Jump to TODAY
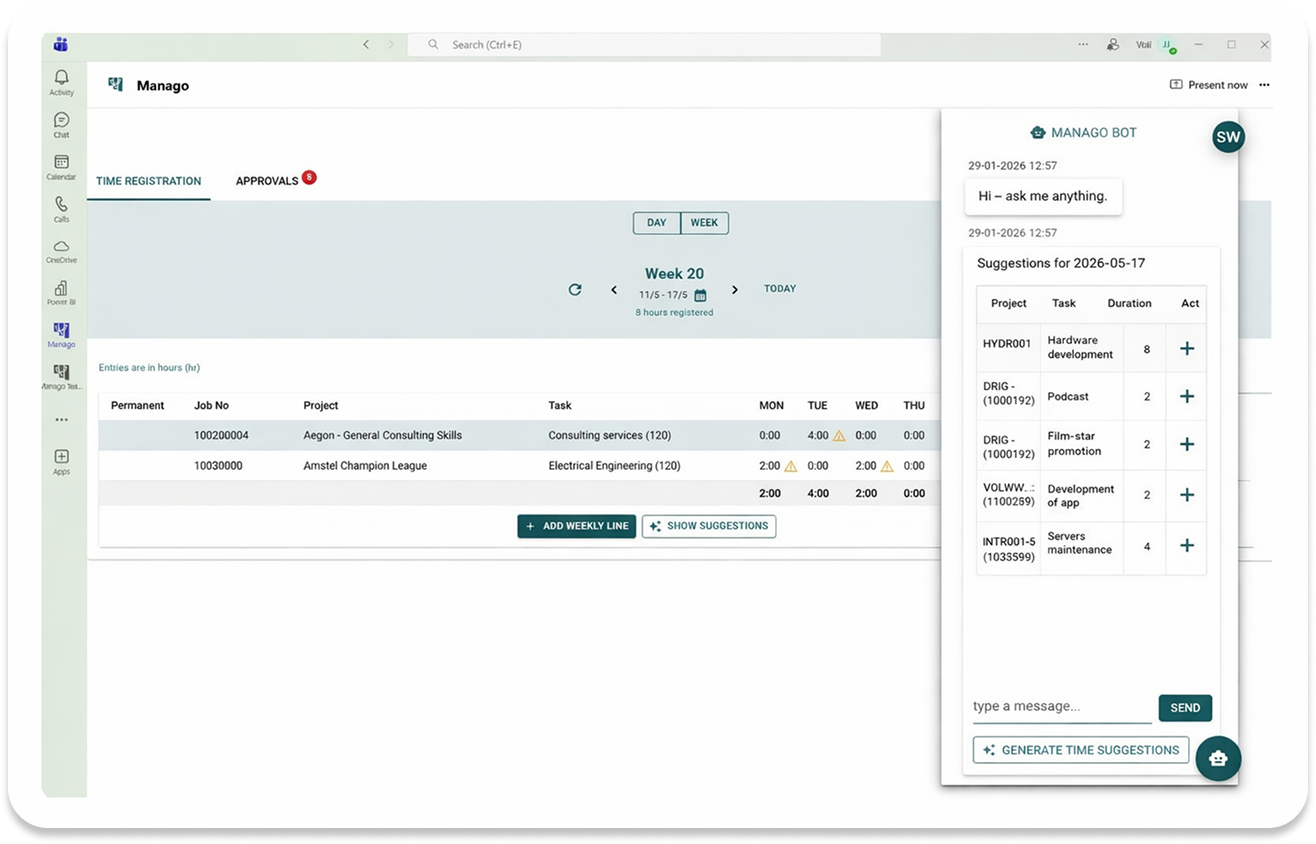 click(780, 288)
